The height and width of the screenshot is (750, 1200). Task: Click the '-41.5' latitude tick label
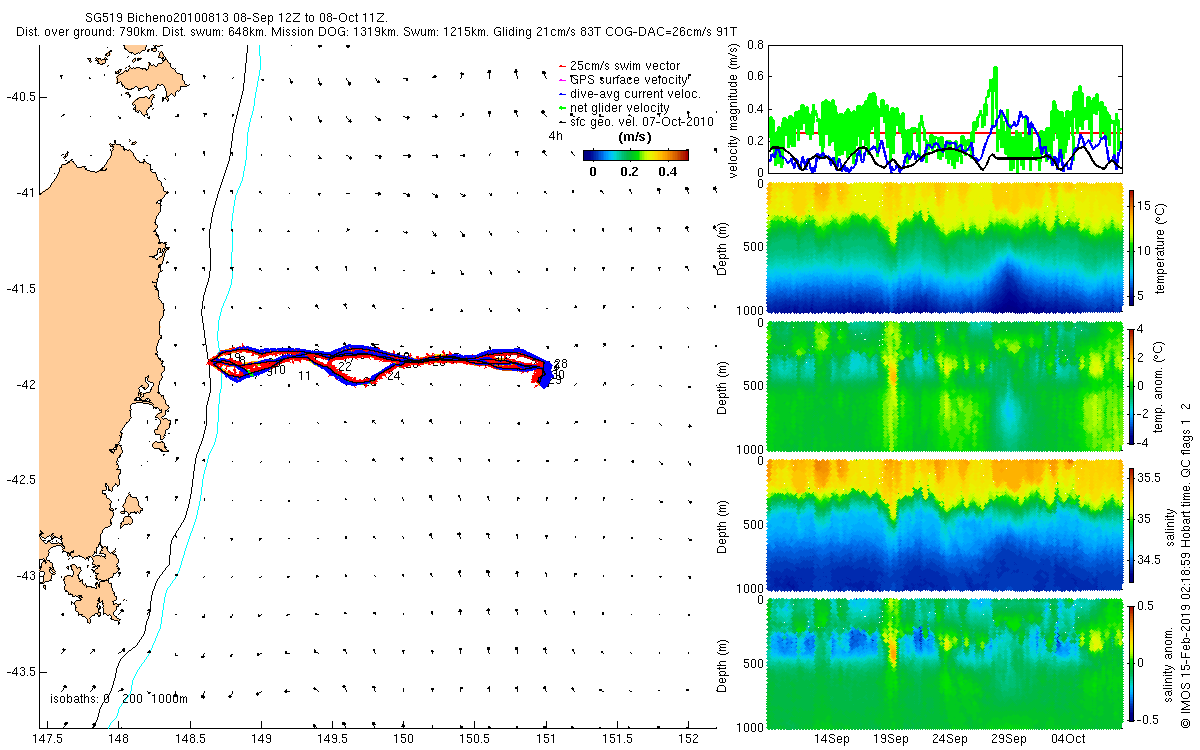click(x=19, y=288)
